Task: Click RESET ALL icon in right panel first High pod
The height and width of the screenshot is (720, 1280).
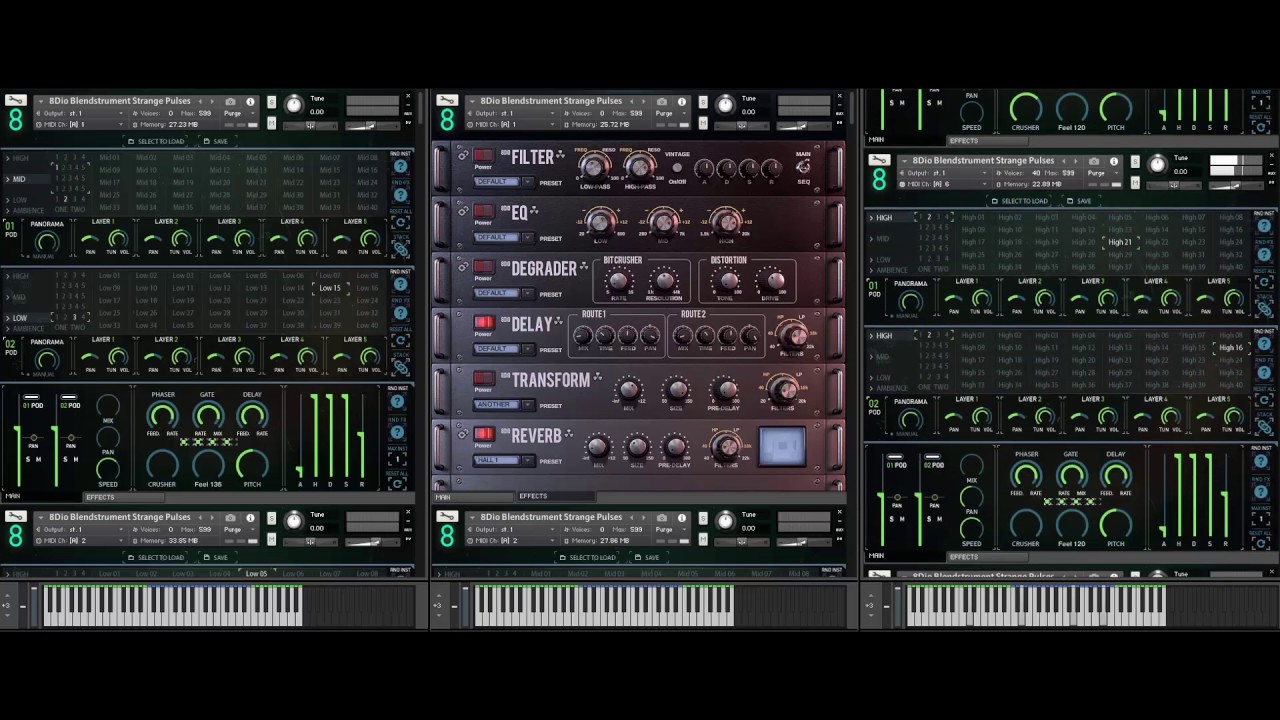Action: click(x=1263, y=283)
